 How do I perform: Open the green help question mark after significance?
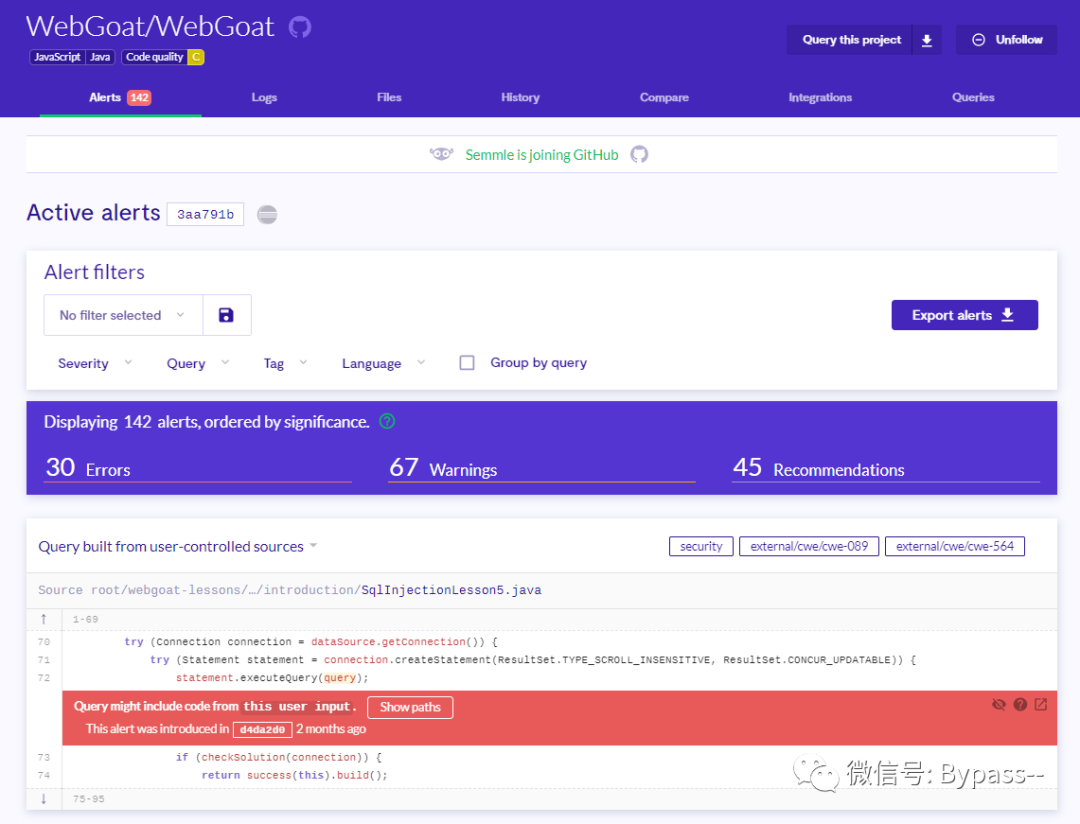click(387, 421)
